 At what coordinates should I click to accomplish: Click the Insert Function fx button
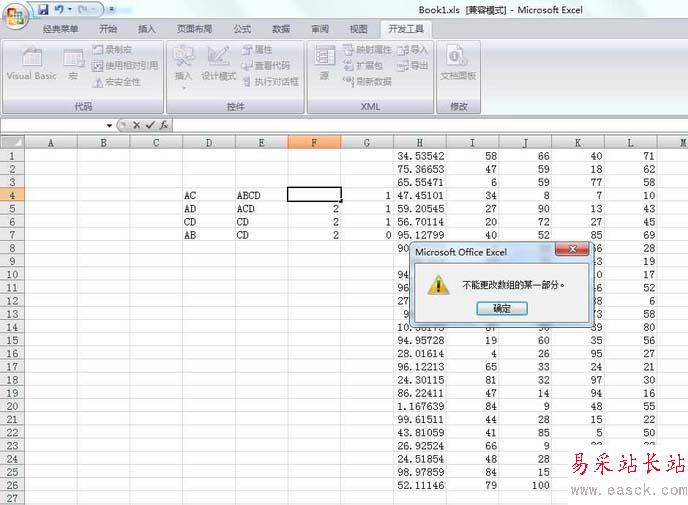point(164,125)
